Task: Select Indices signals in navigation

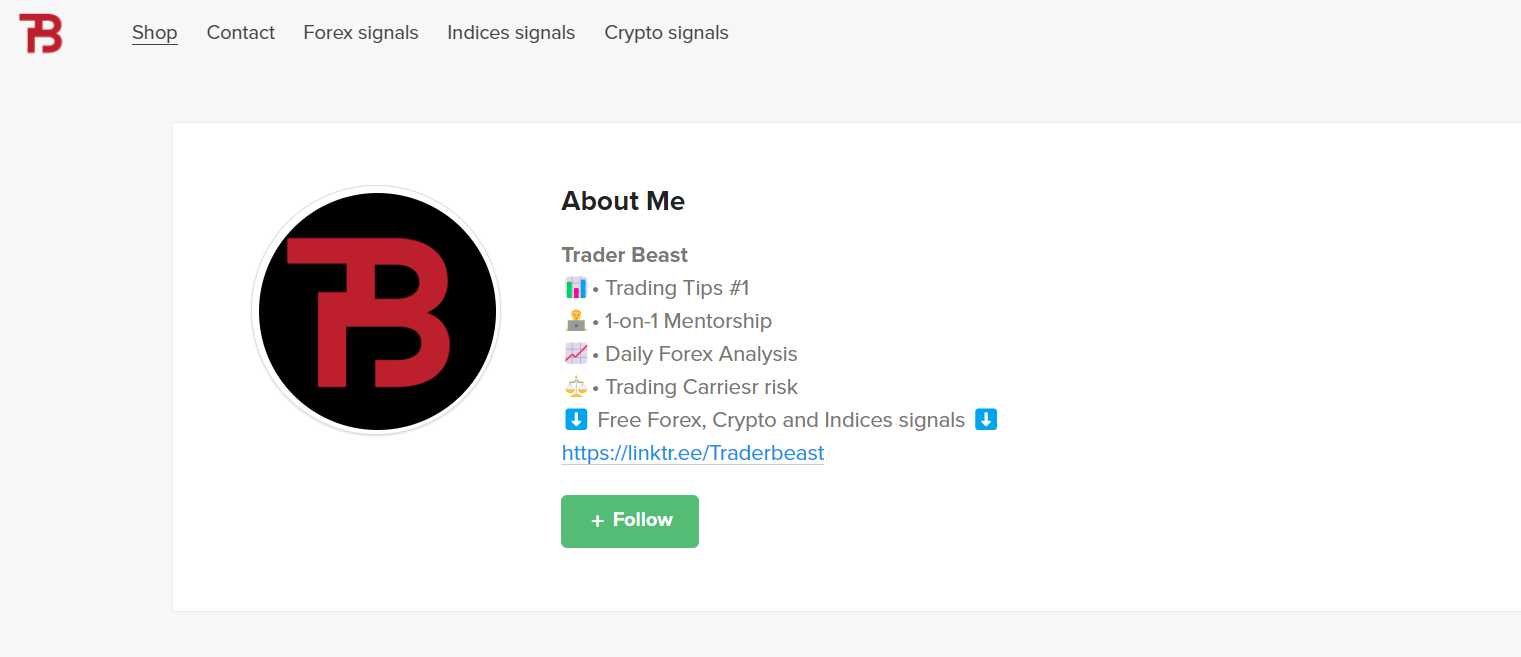Action: pyautogui.click(x=511, y=33)
